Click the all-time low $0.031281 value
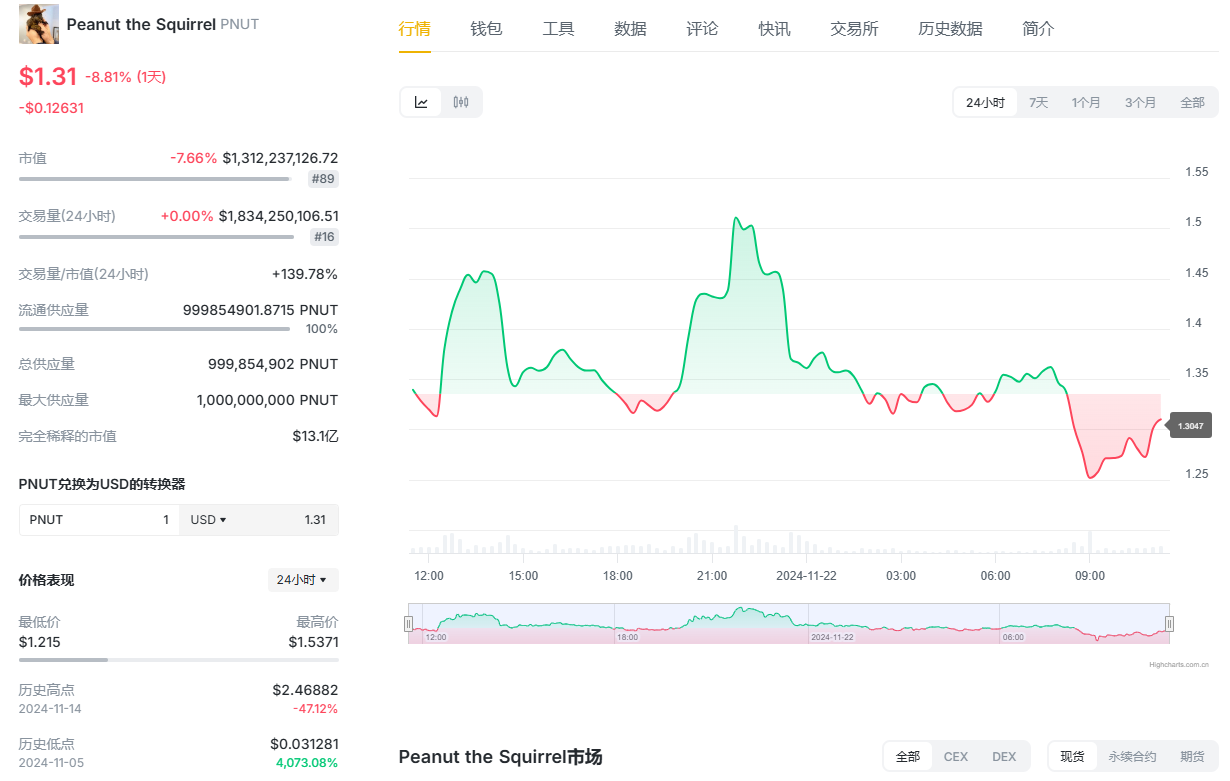 point(304,744)
